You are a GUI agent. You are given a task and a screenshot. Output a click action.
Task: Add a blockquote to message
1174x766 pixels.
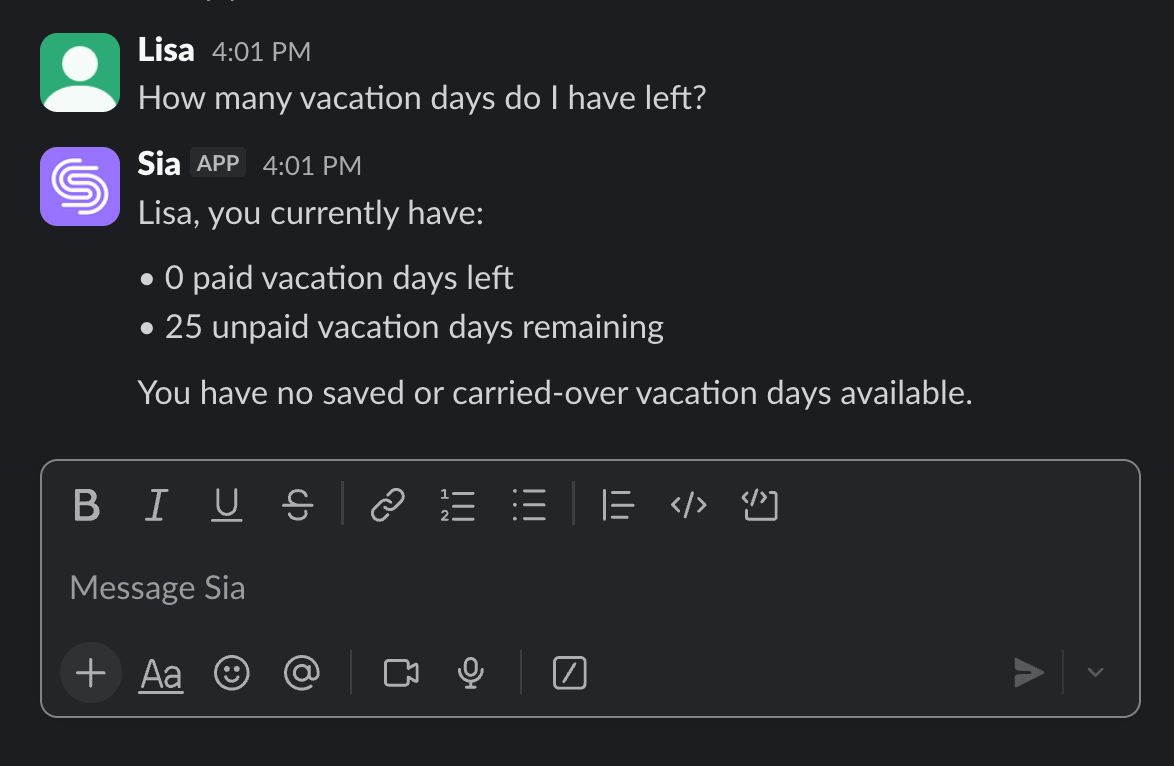tap(618, 506)
